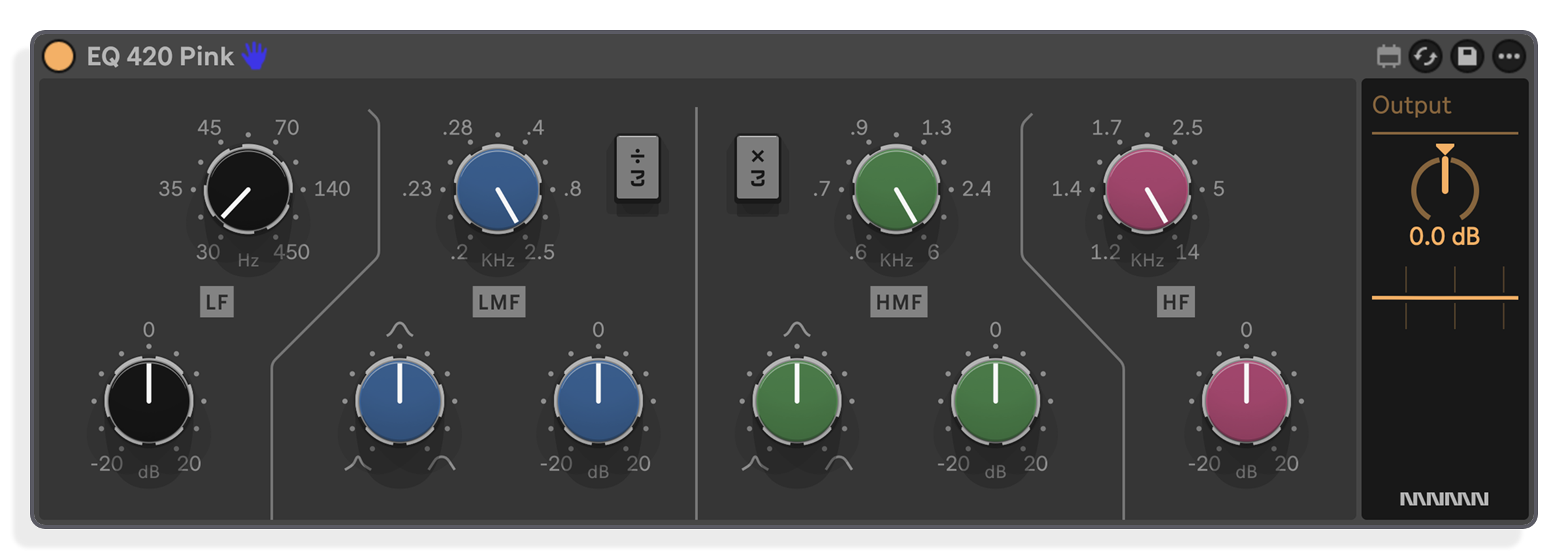Click the HF band label
Image resolution: width=1568 pixels, height=559 pixels.
coord(1176,302)
